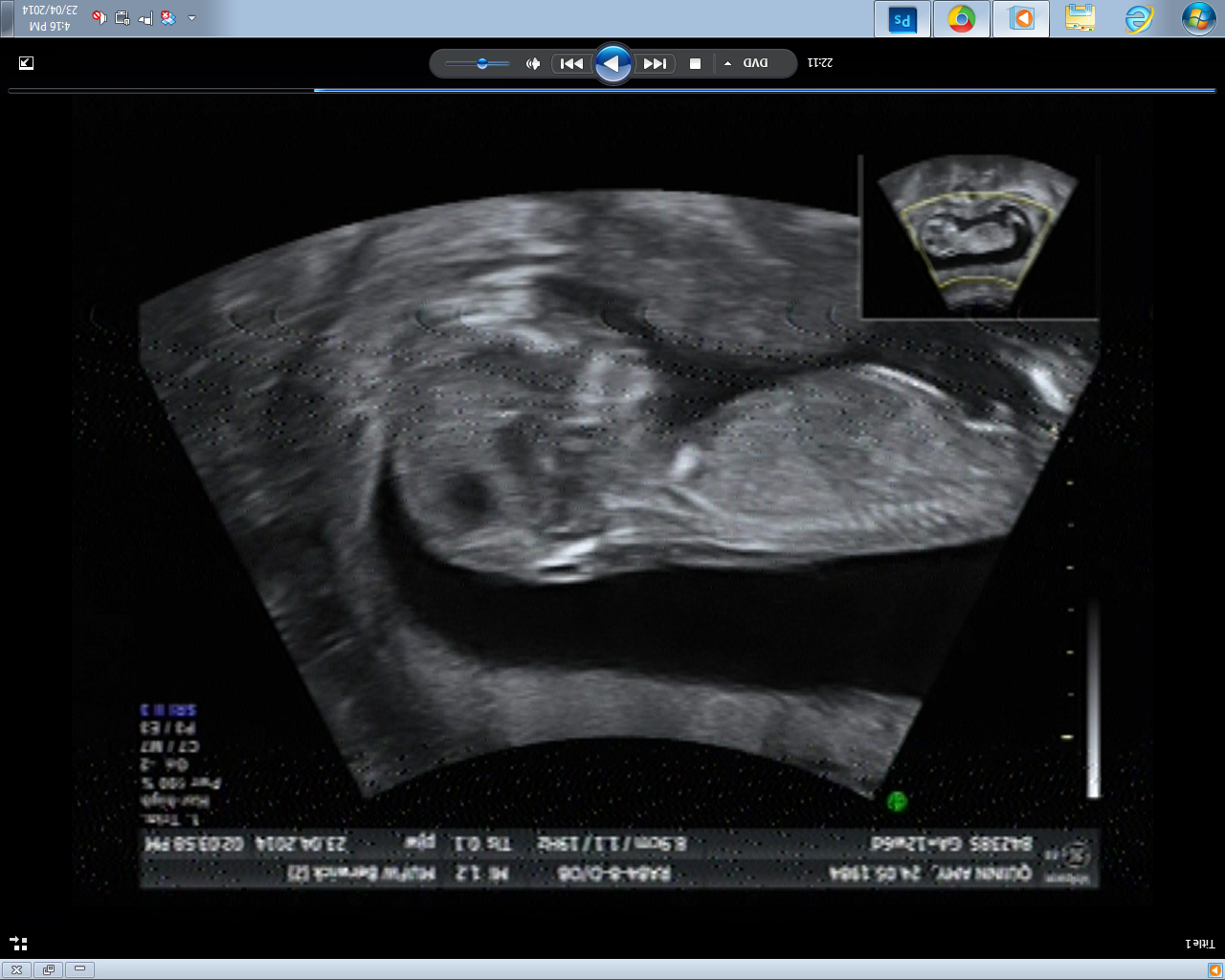Open Photoshop from the taskbar
Viewport: 1225px width, 980px height.
[x=902, y=19]
